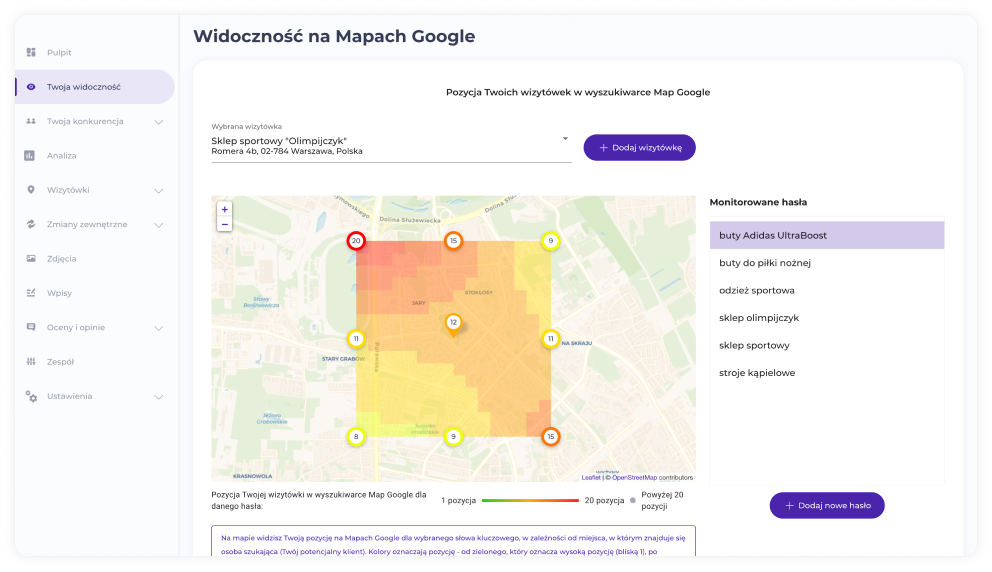Zoom out the map with minus button

224,225
